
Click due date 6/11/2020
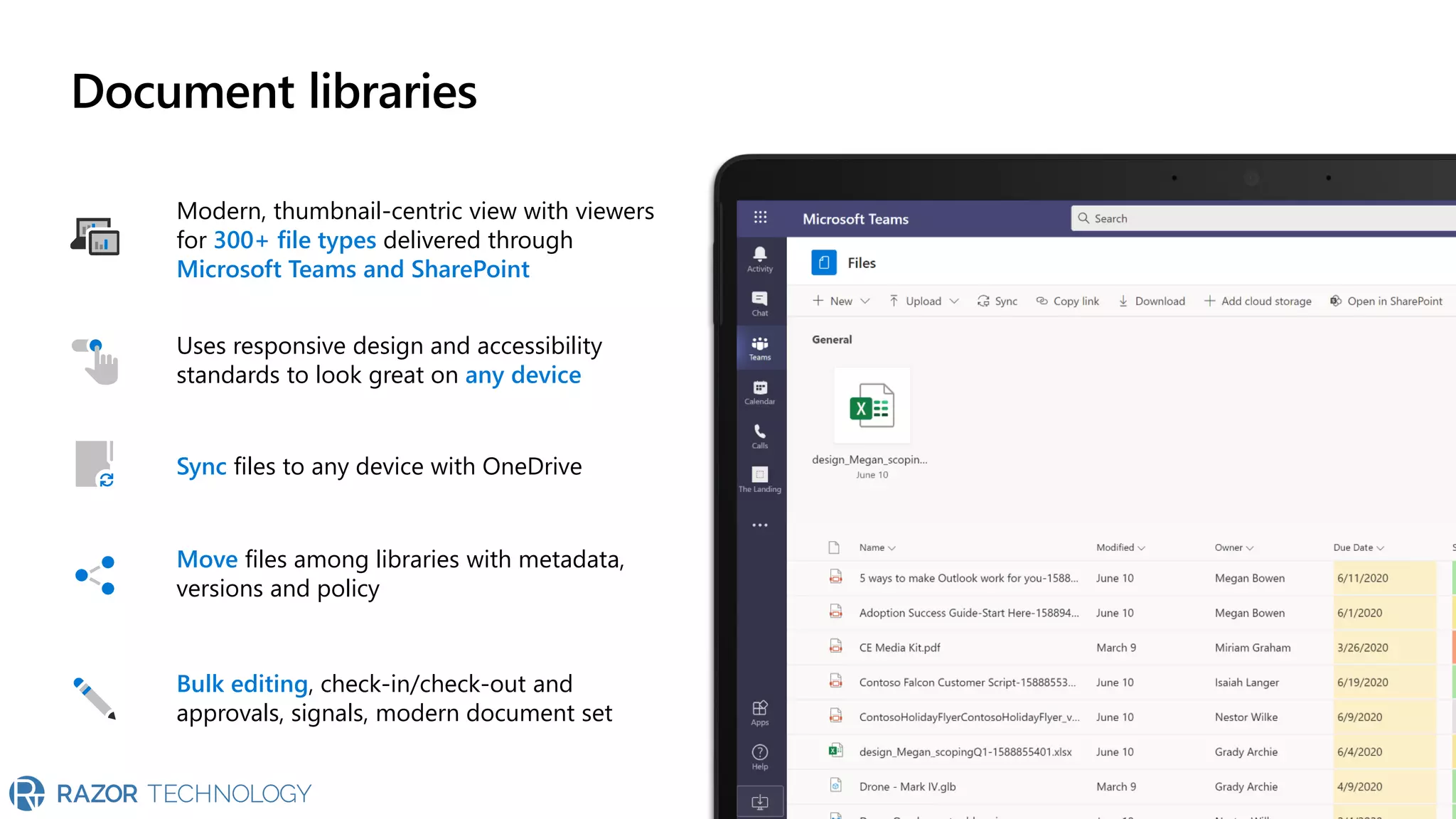(x=1362, y=578)
